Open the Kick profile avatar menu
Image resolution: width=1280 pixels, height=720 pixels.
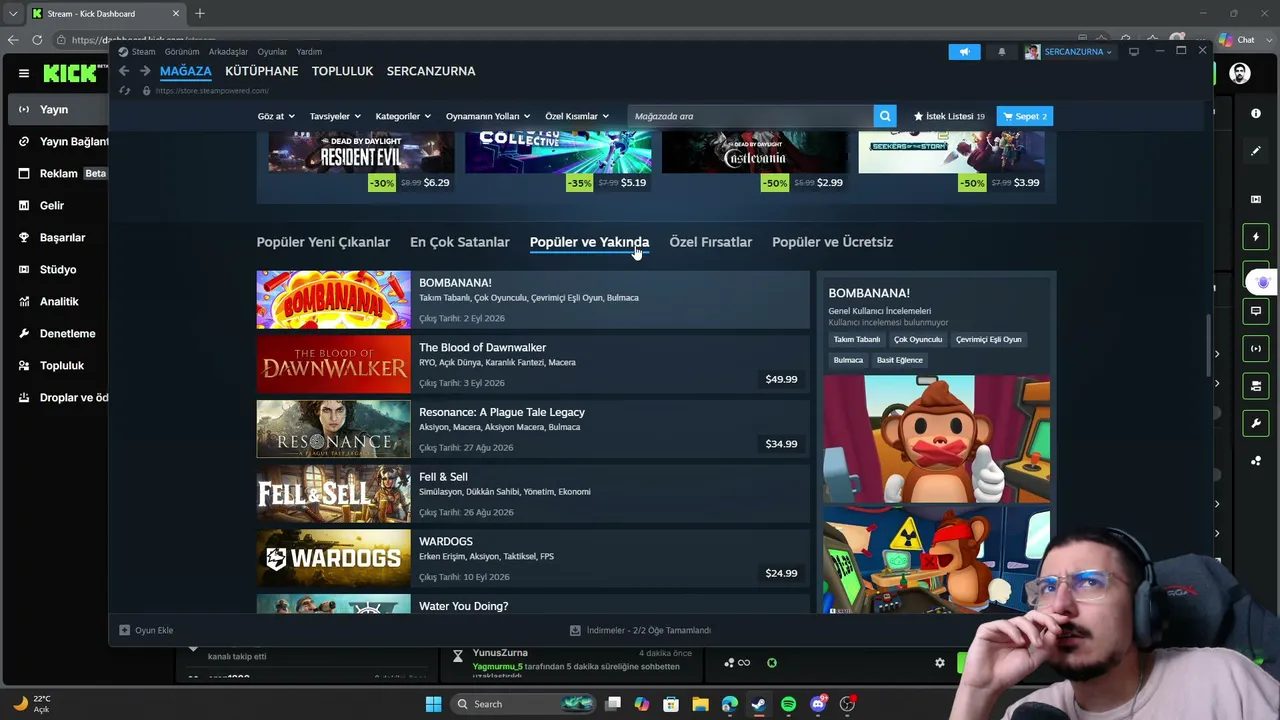click(1240, 73)
